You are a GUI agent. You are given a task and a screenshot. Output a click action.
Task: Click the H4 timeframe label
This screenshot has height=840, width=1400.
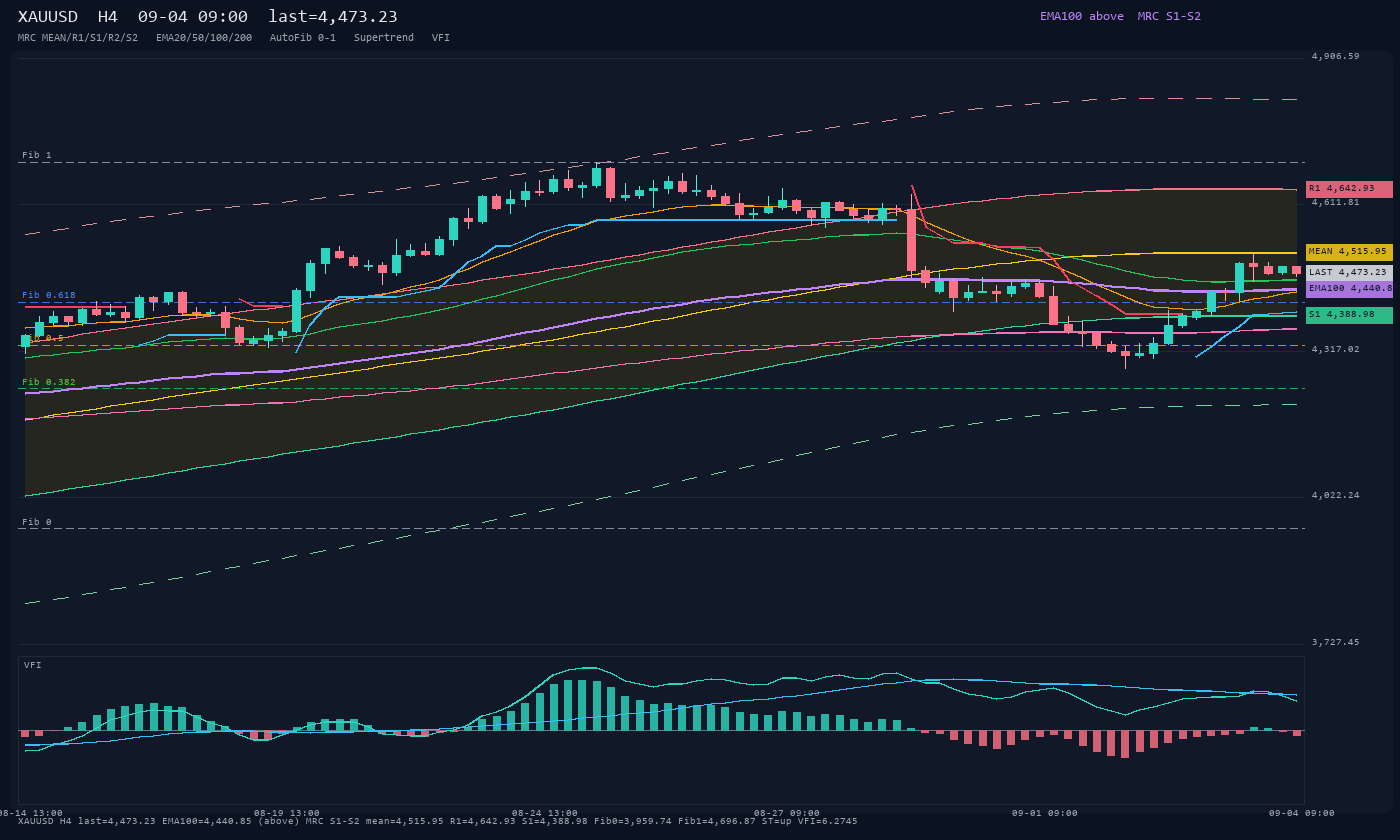[108, 17]
